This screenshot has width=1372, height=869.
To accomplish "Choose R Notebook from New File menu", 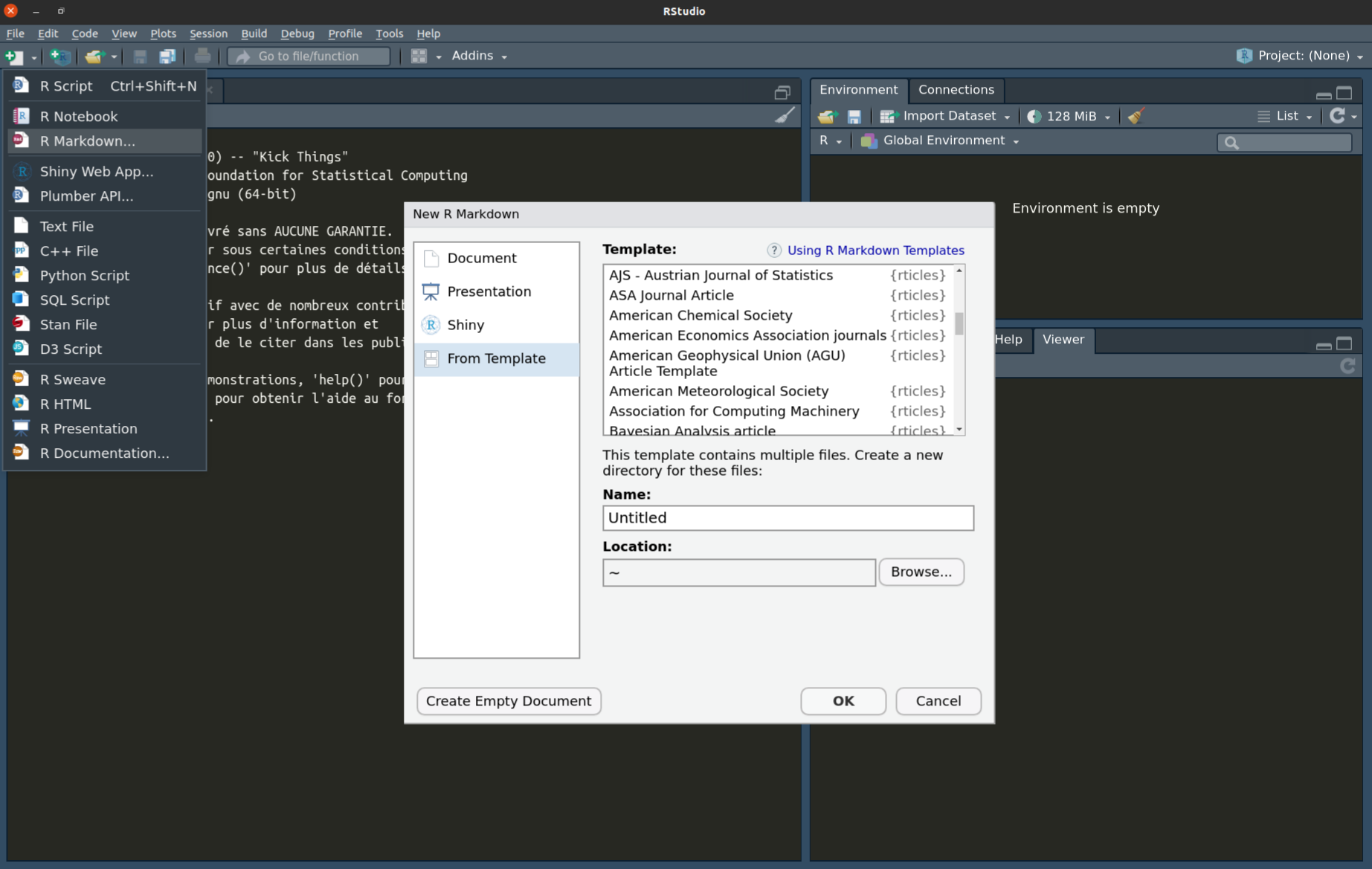I will coord(105,116).
